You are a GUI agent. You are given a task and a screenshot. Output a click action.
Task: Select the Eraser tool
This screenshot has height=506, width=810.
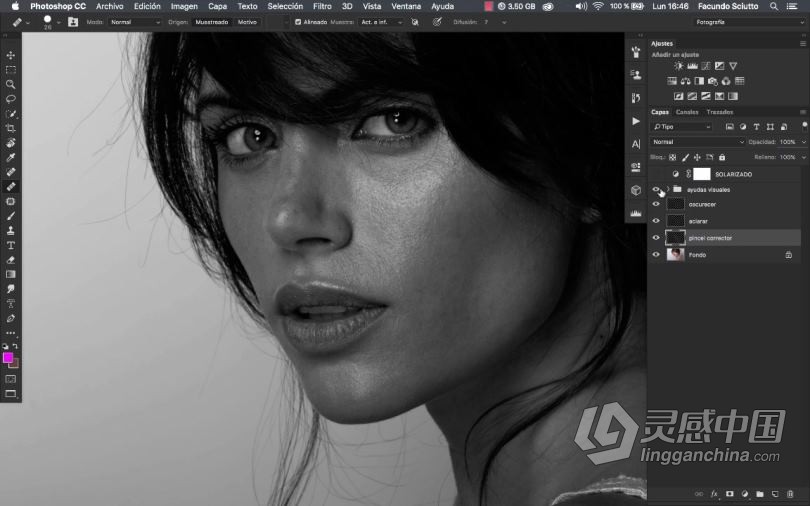[x=10, y=260]
